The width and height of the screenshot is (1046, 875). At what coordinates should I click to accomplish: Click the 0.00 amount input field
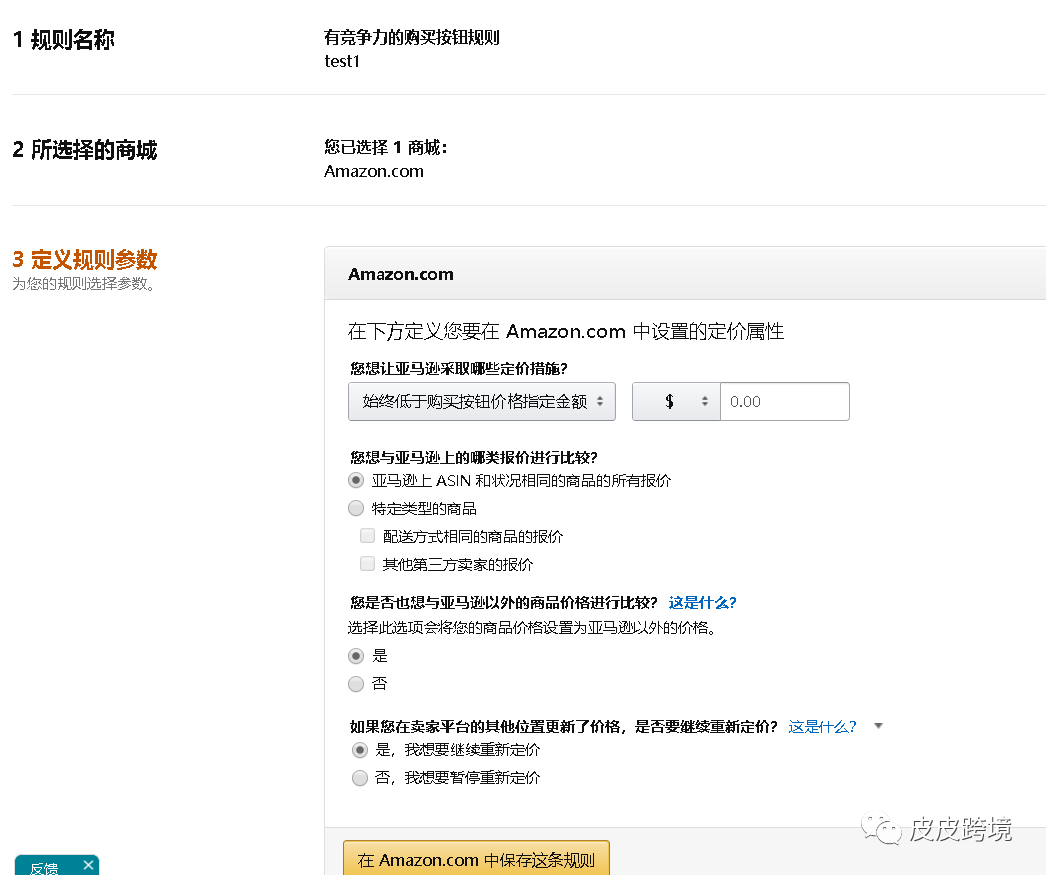[x=784, y=401]
